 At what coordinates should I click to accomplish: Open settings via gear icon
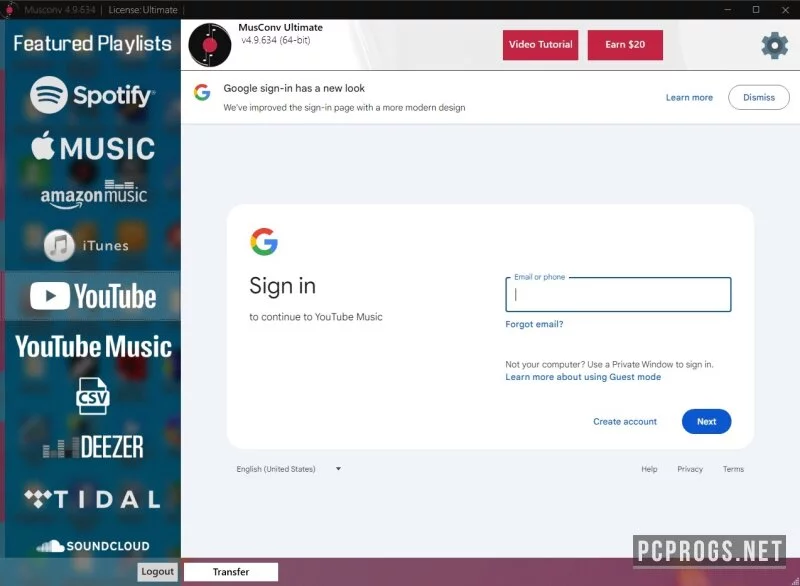pos(774,45)
